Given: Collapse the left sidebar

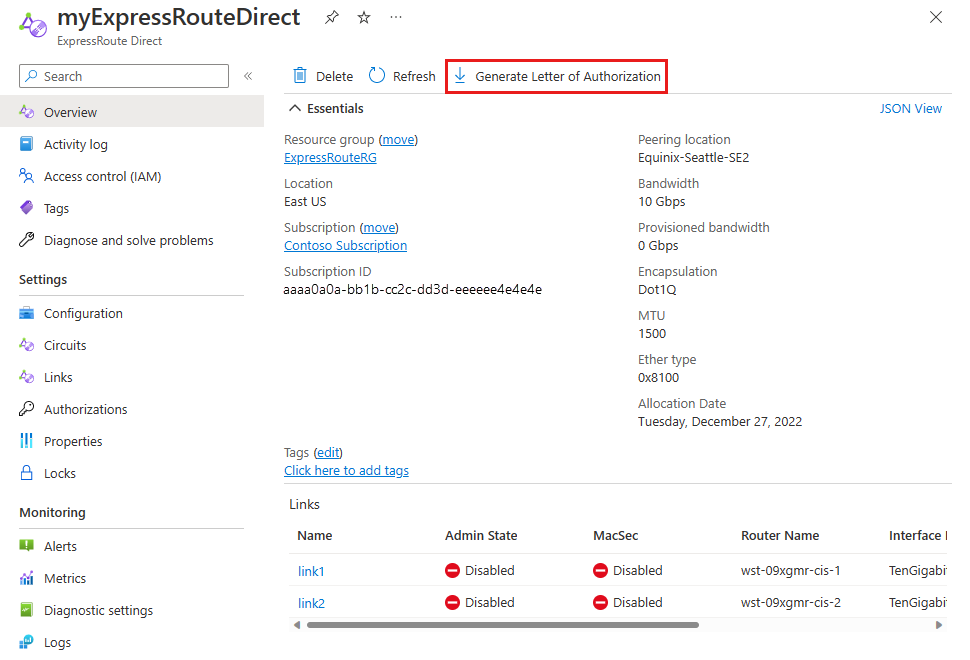Looking at the screenshot, I should tap(248, 76).
